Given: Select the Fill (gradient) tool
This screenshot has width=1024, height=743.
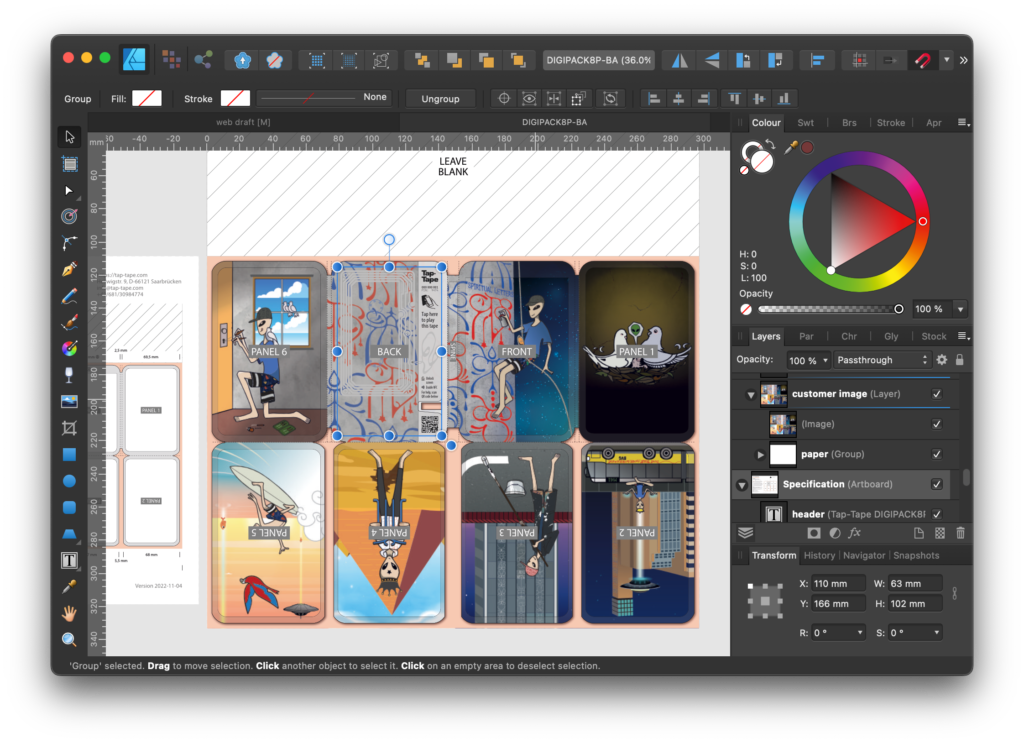Looking at the screenshot, I should pos(69,349).
